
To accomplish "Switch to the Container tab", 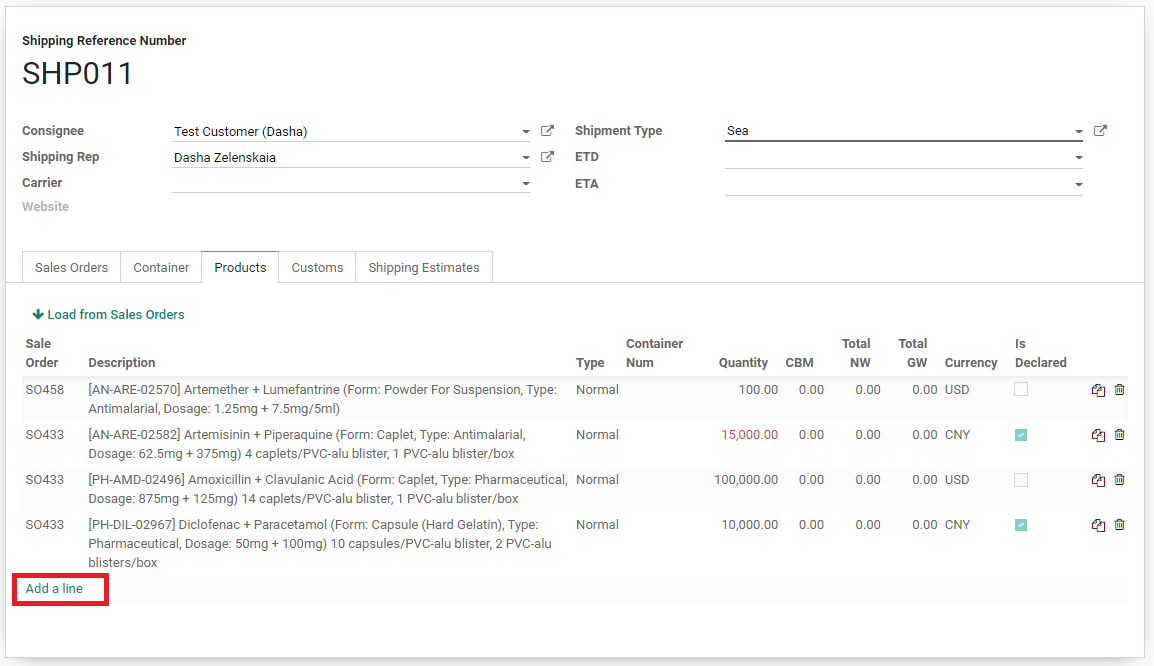I will [161, 267].
